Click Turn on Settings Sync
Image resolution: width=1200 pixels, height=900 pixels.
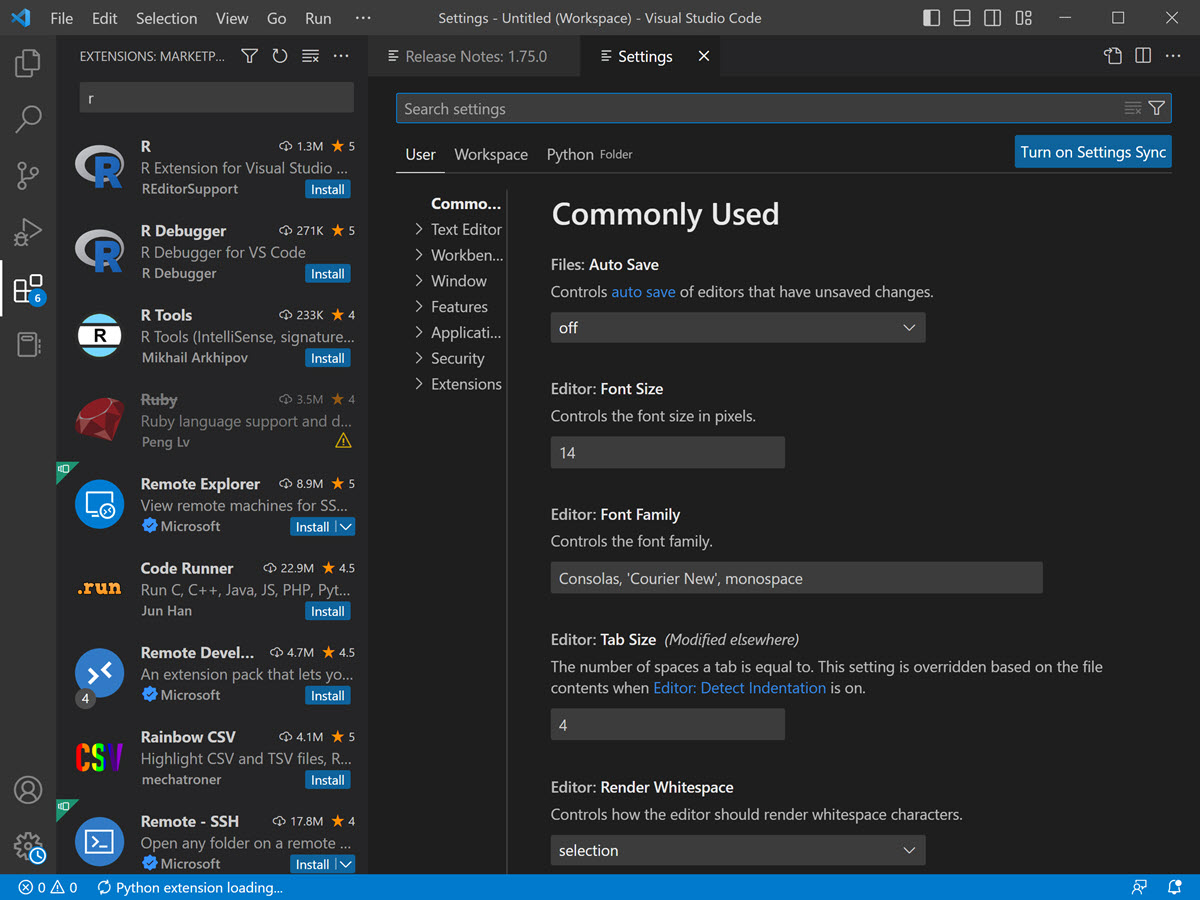(1093, 152)
